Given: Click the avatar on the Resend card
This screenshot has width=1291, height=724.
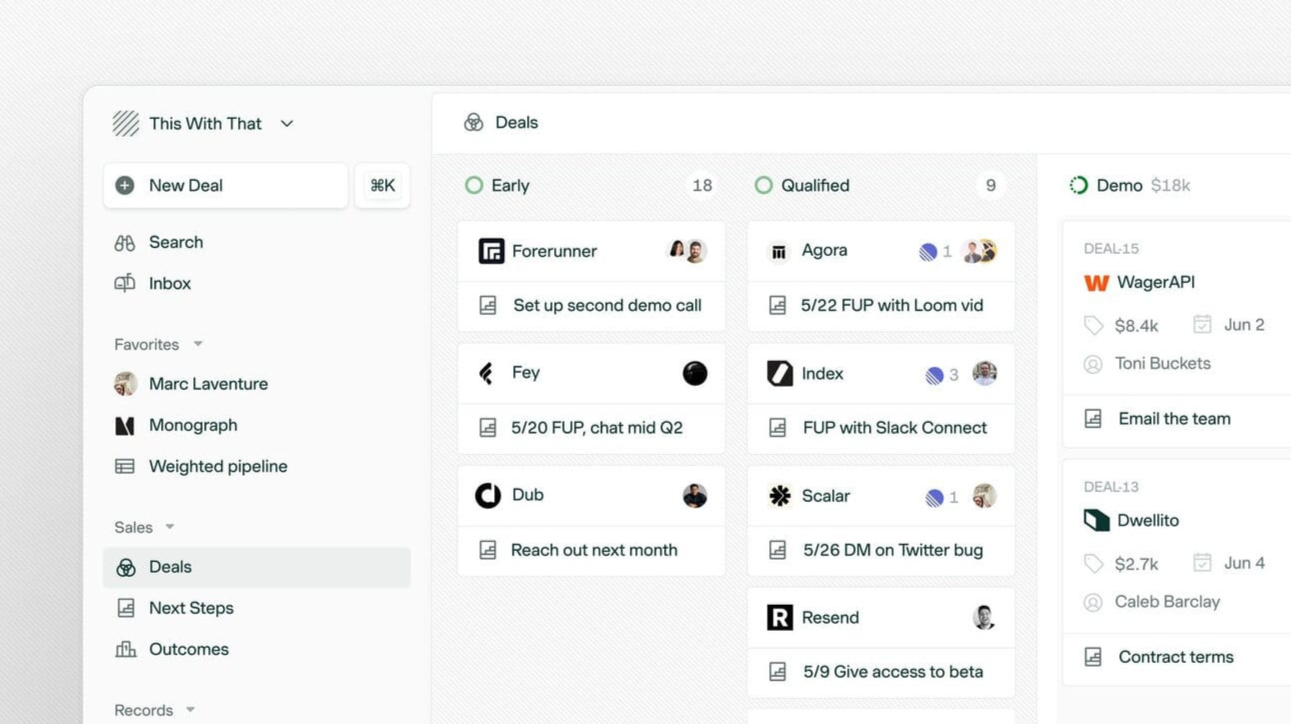Looking at the screenshot, I should pos(984,617).
